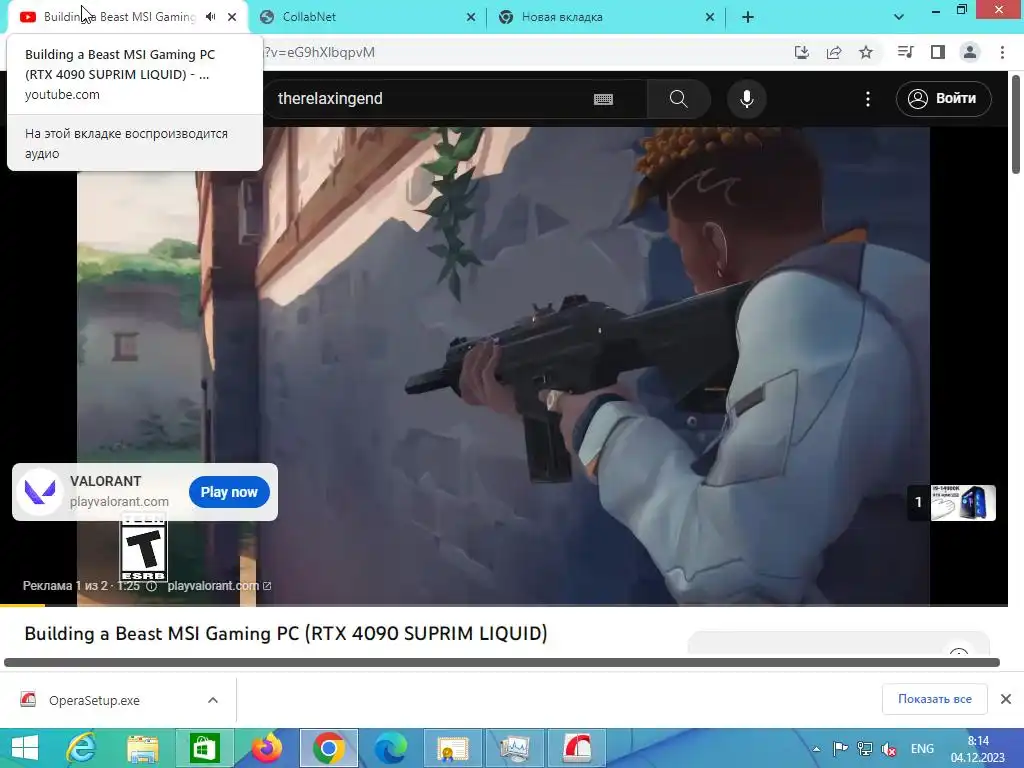Viewport: 1024px width, 768px height.
Task: Share this page from address bar
Action: (x=834, y=52)
